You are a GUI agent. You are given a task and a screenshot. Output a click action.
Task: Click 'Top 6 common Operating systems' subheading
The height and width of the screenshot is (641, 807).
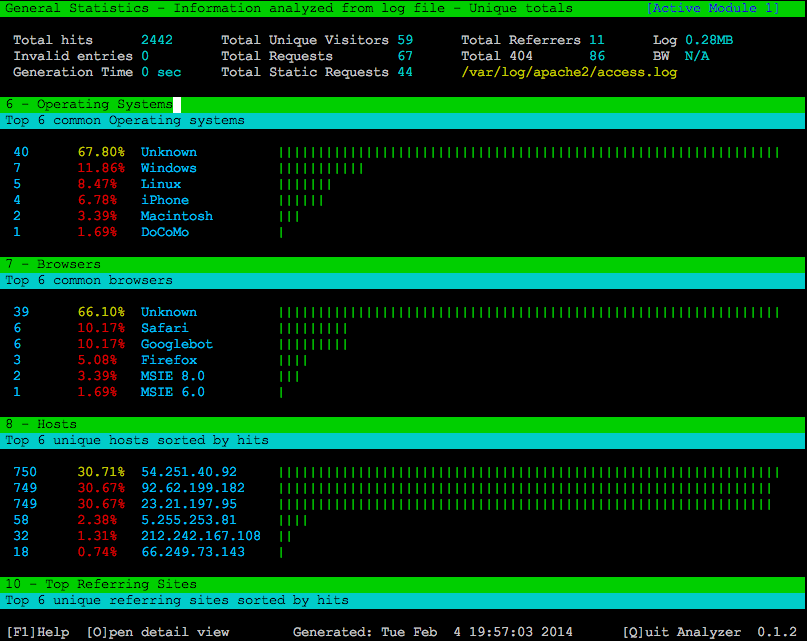(125, 120)
